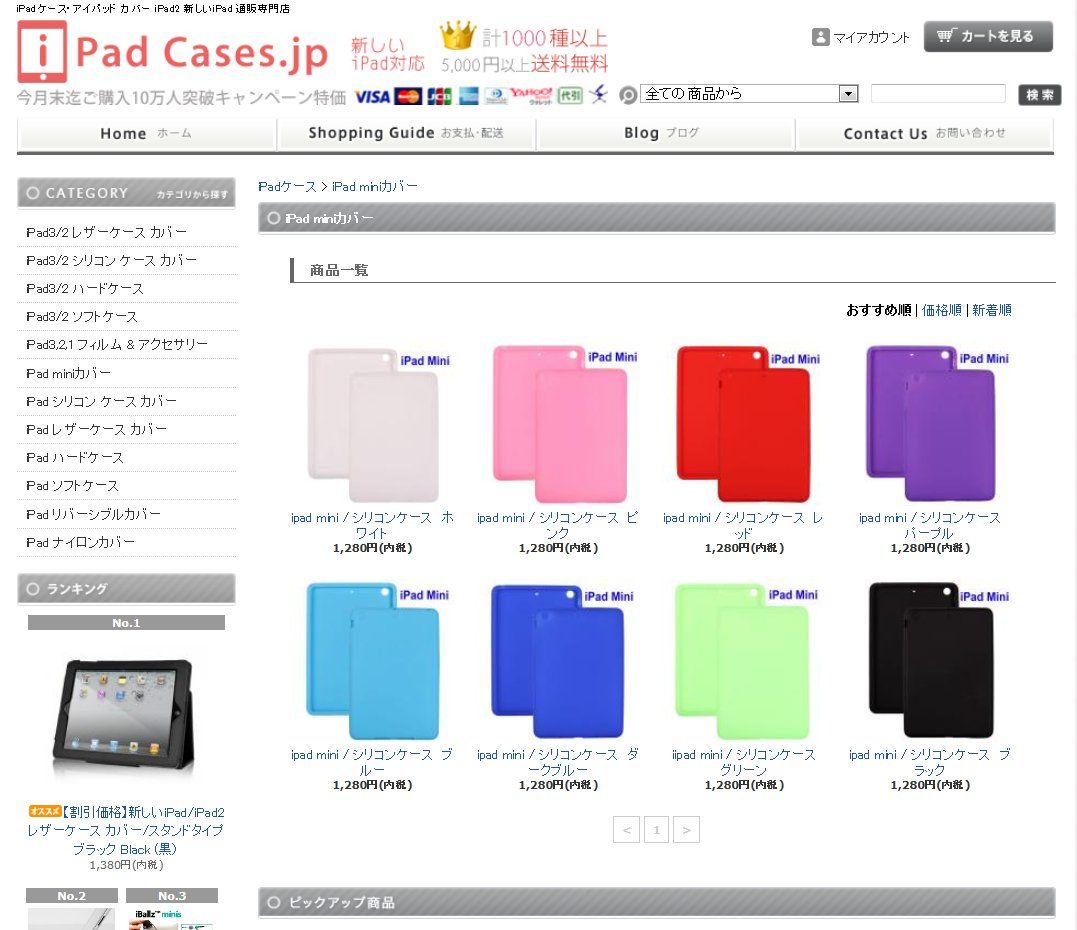Screen dimensions: 1077x930
Task: Click the search keyword input field
Action: click(x=938, y=93)
